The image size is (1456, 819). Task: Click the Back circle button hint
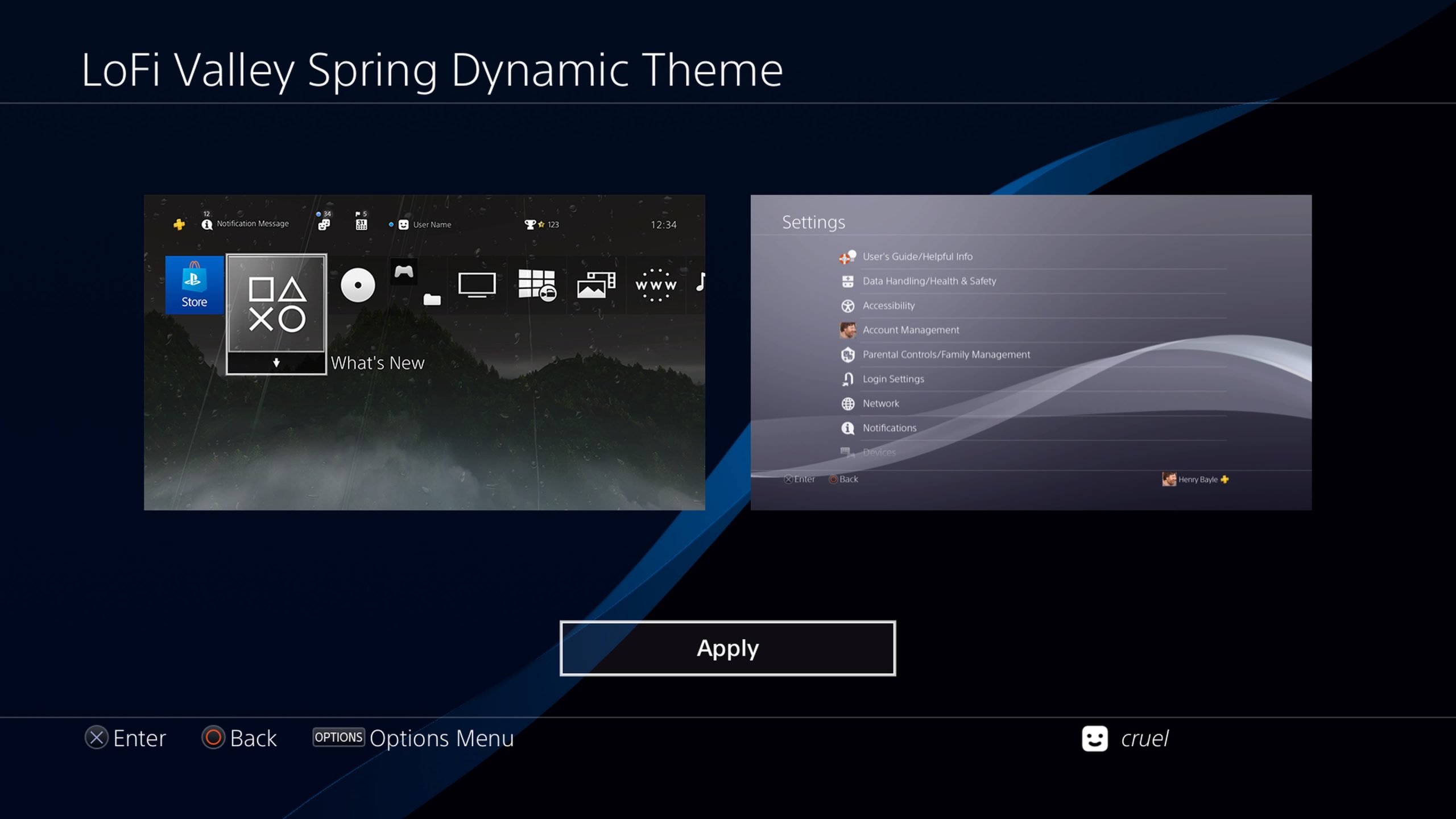[213, 738]
